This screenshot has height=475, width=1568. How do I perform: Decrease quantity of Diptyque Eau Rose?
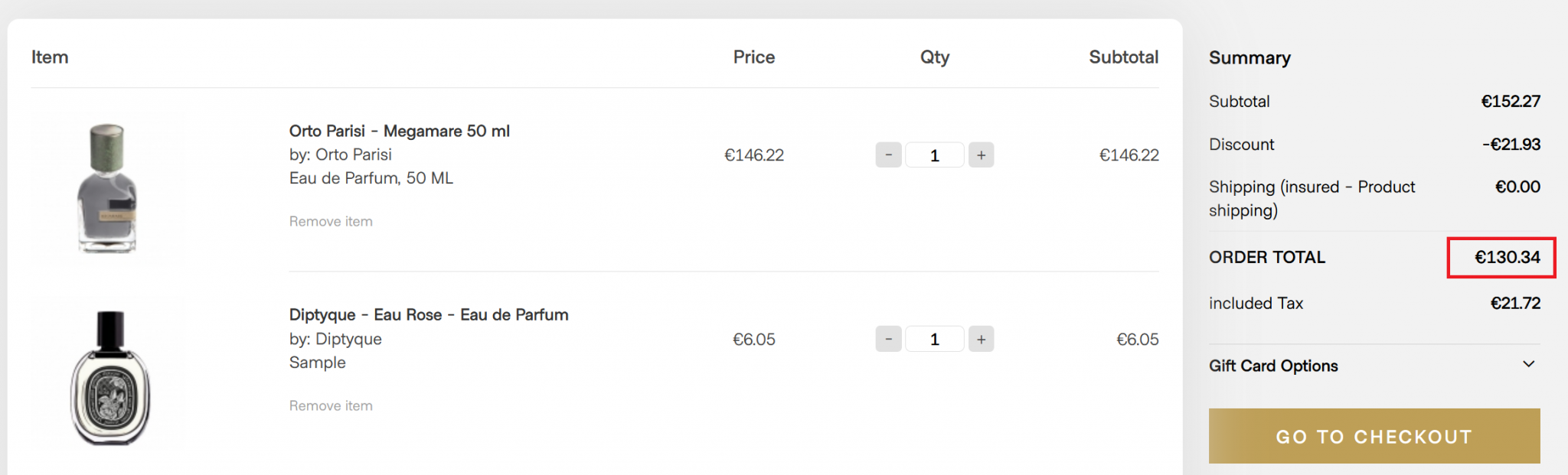pos(888,339)
